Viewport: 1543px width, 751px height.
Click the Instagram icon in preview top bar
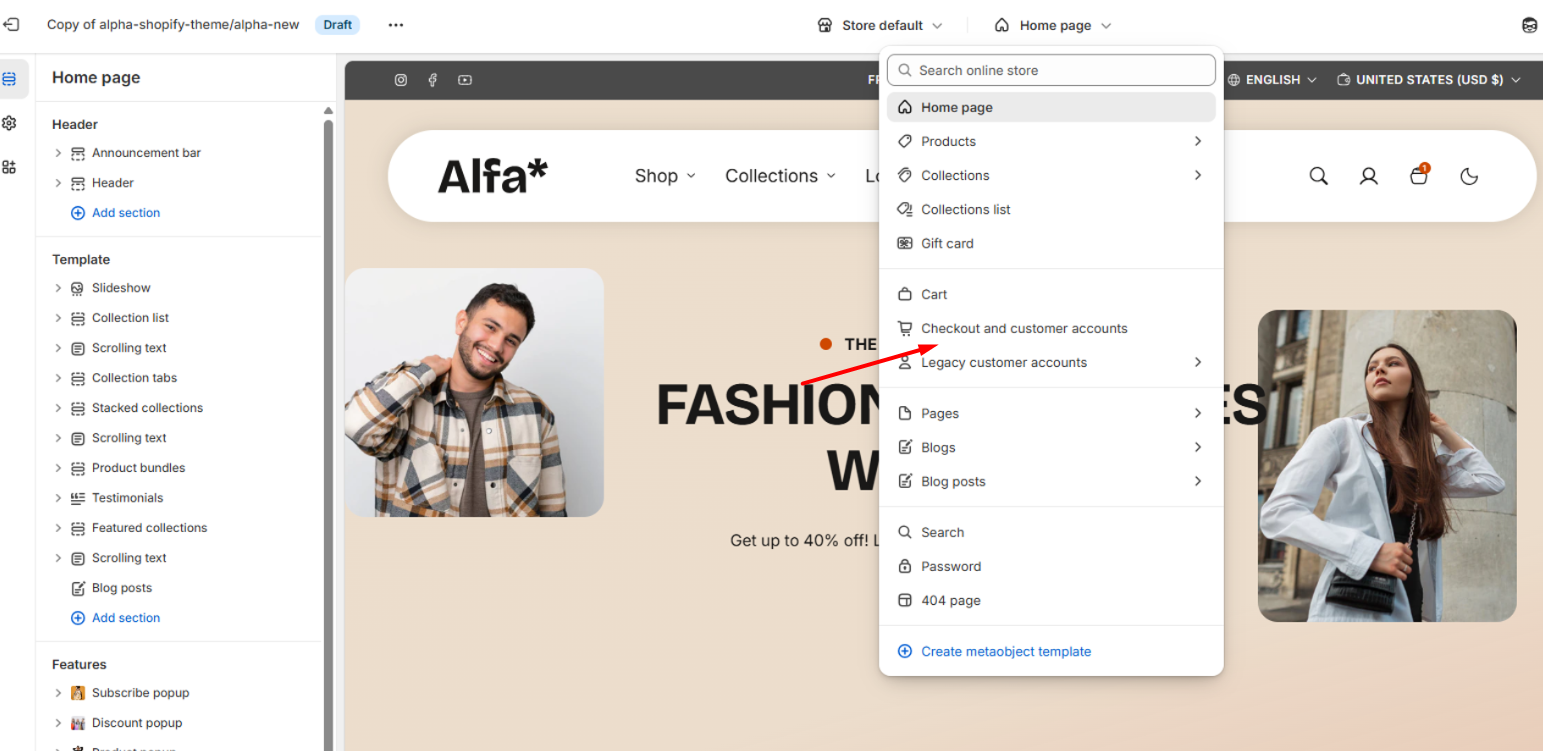coord(401,80)
